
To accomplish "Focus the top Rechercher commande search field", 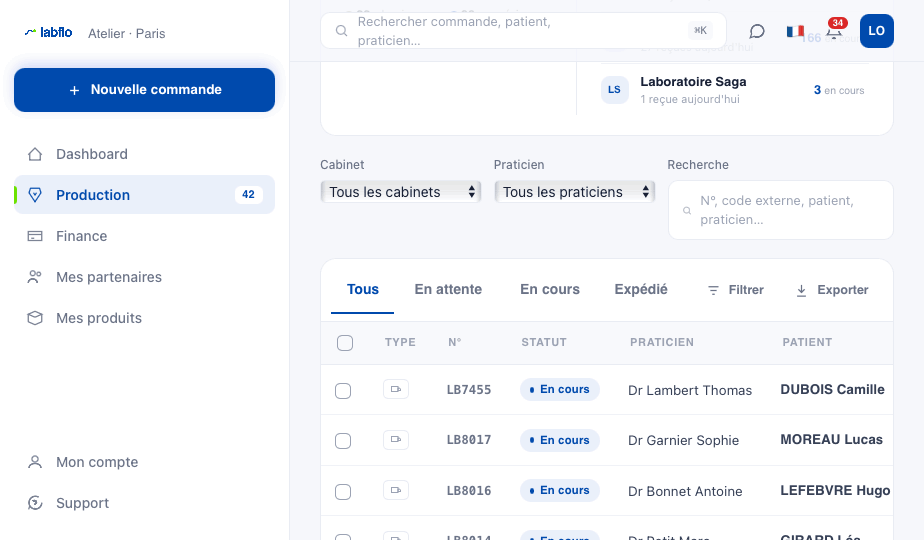I will [x=523, y=31].
